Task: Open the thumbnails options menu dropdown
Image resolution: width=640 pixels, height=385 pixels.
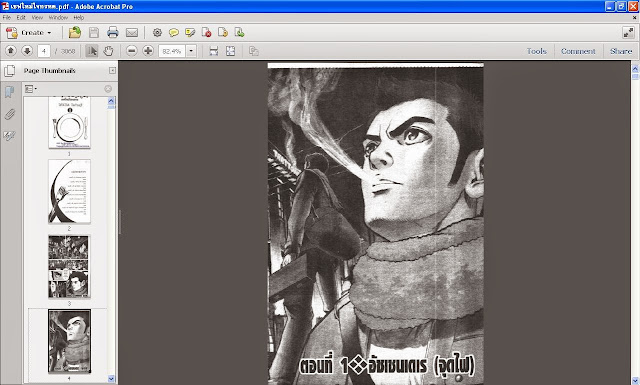Action: coord(31,89)
